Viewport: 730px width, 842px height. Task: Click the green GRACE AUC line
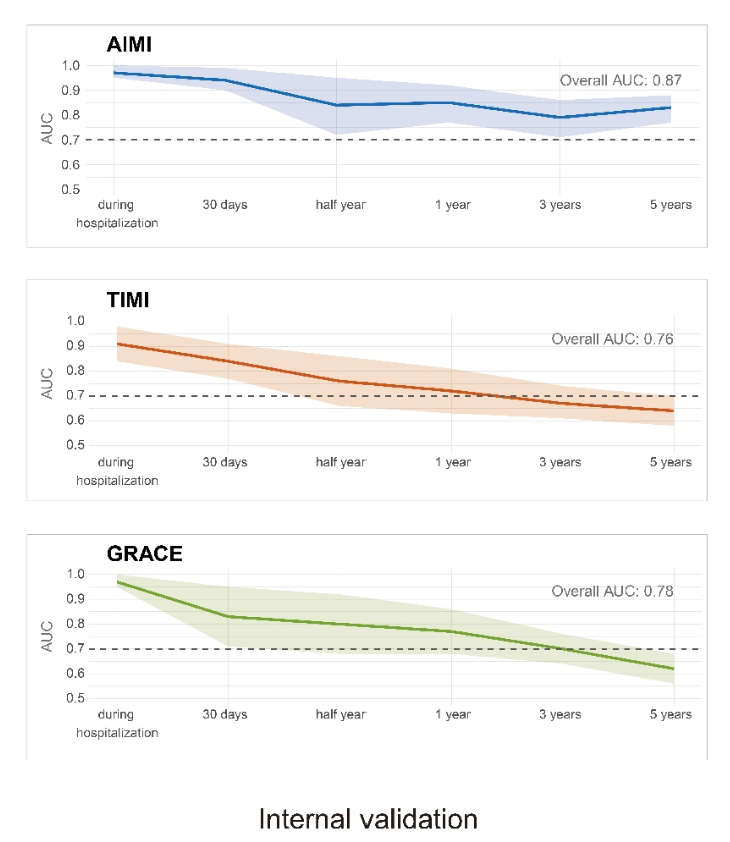(339, 624)
